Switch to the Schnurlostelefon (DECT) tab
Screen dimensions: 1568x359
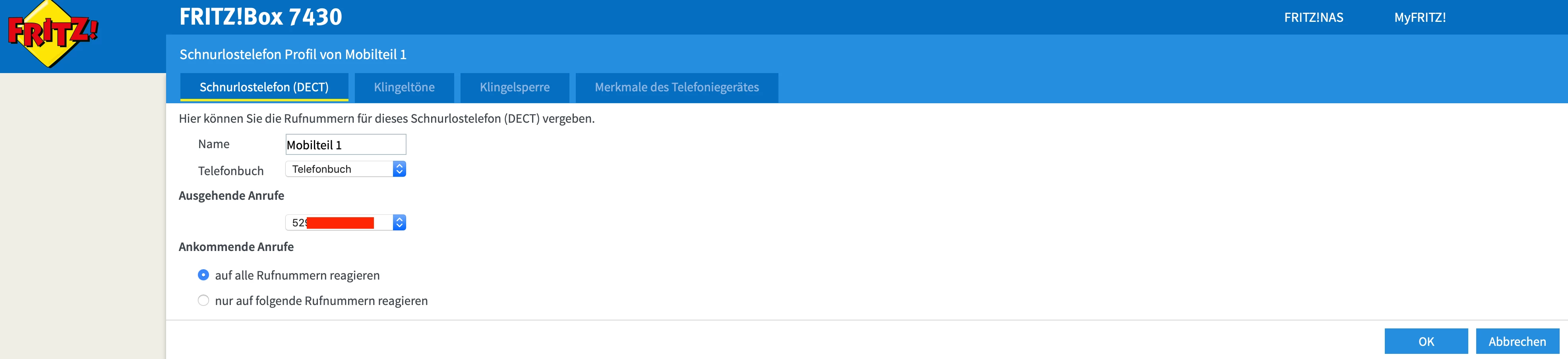[264, 87]
